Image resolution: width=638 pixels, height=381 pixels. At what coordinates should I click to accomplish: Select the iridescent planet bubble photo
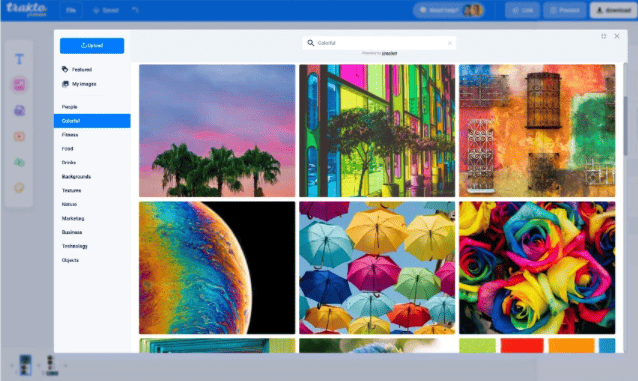point(217,268)
